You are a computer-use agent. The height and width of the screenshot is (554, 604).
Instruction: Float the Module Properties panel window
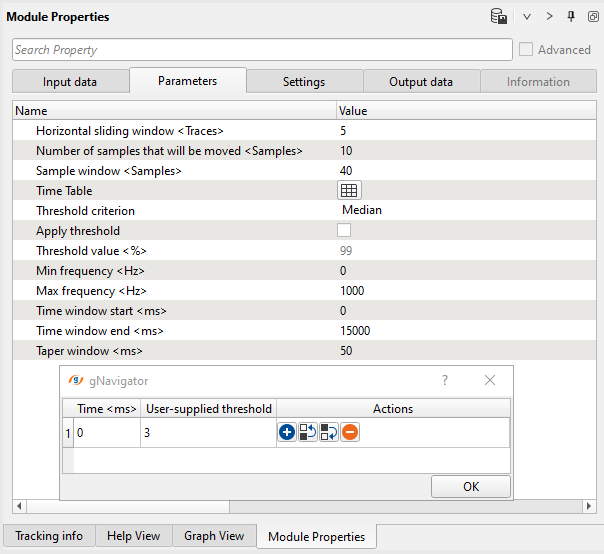click(x=592, y=17)
